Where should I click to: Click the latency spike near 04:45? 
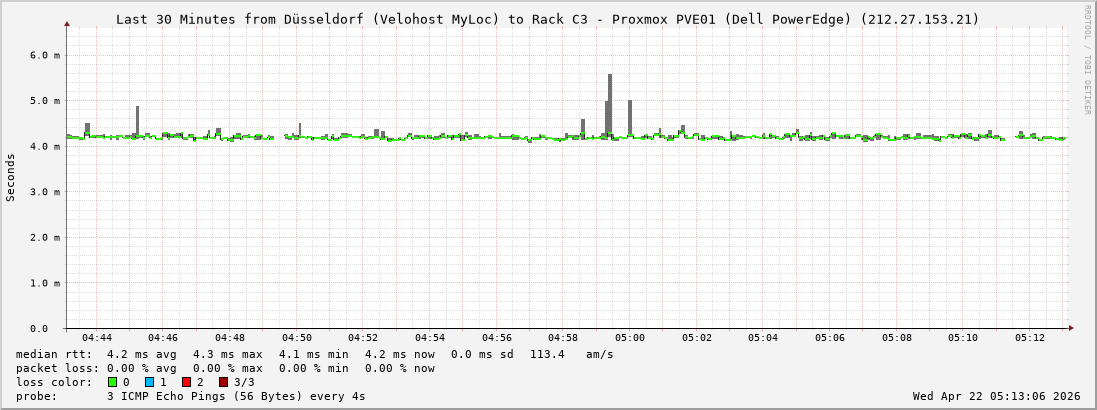[x=137, y=120]
